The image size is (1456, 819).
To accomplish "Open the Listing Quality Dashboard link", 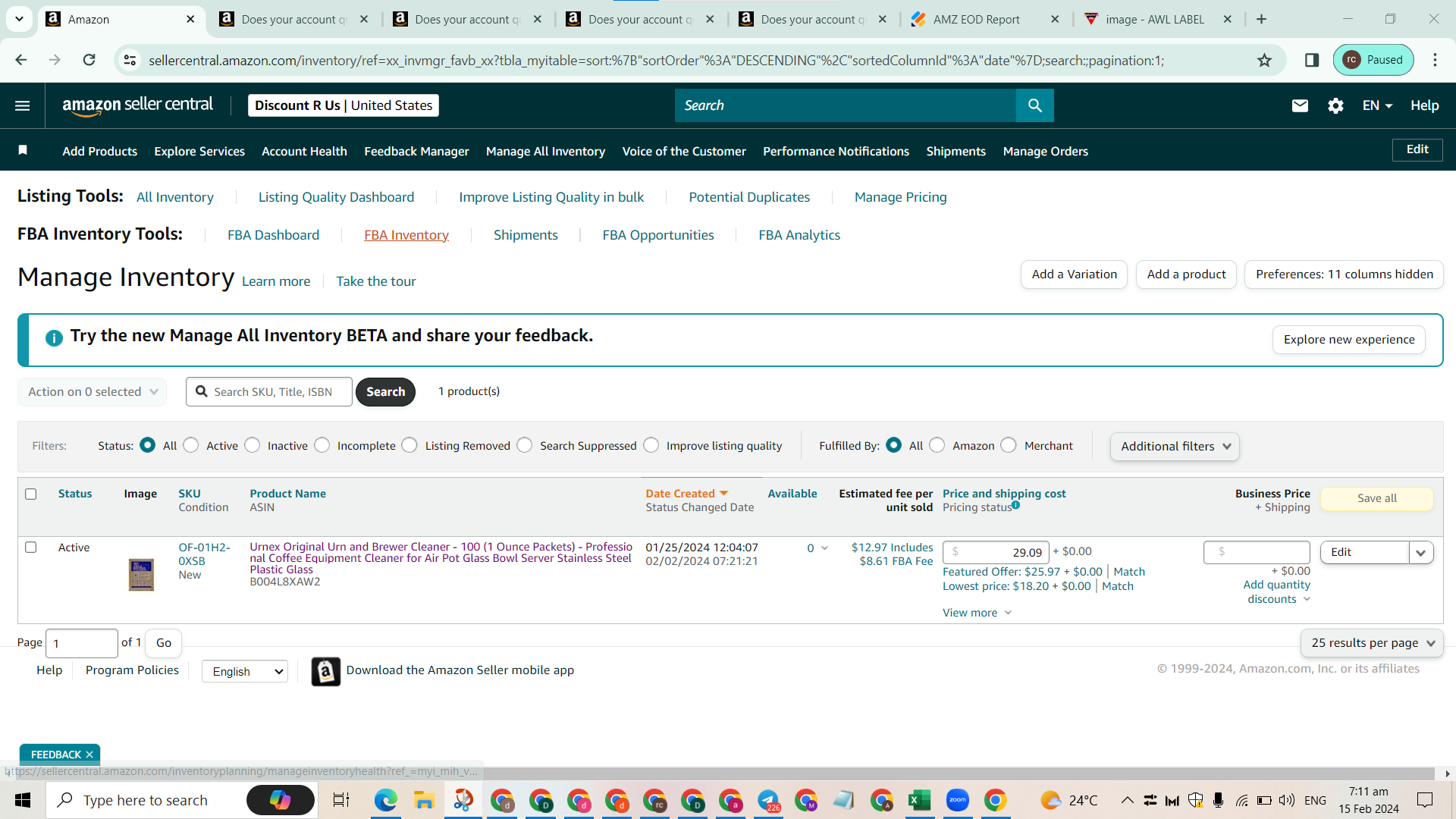I will (336, 197).
